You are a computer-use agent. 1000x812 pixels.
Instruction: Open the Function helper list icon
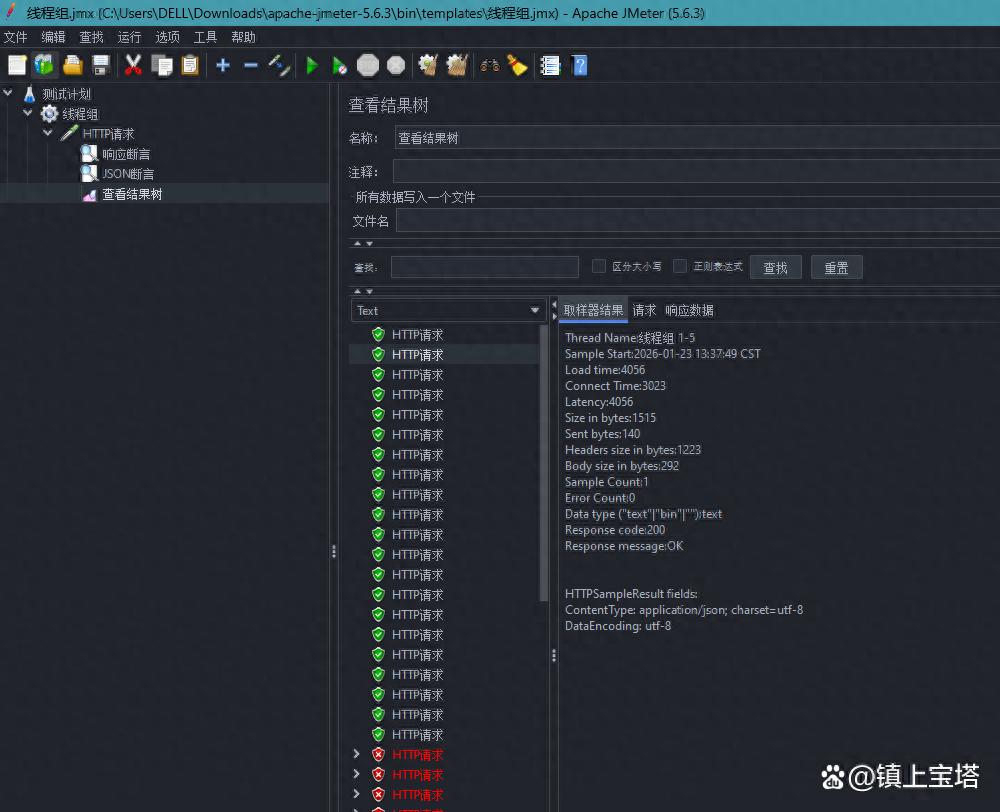550,65
